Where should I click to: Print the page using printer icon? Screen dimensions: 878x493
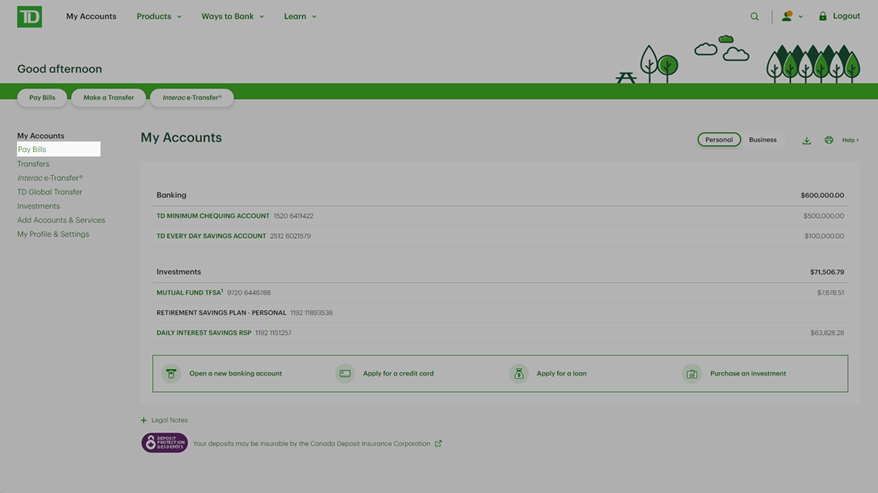point(829,140)
